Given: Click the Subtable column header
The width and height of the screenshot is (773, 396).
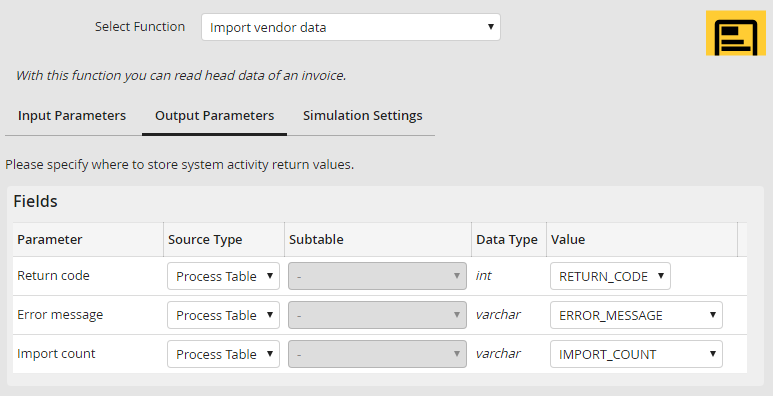Looking at the screenshot, I should [x=378, y=240].
